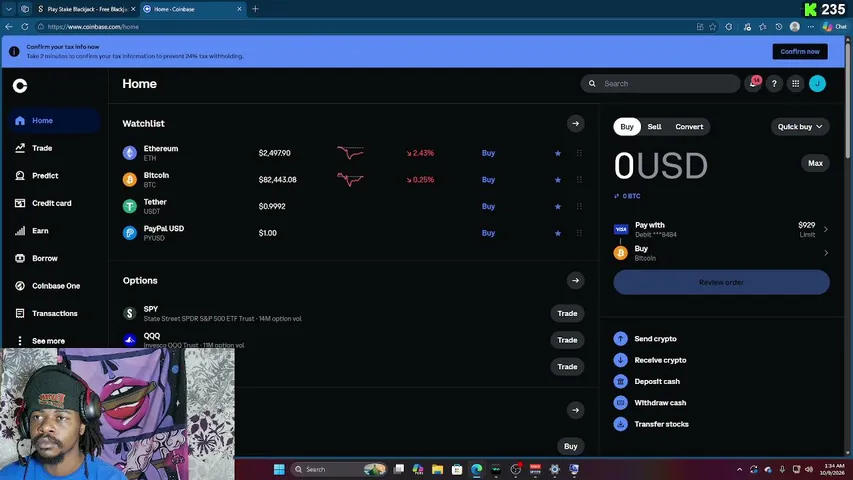Open Coinbase One in the sidebar
Screen dimensions: 853x480
54,286
